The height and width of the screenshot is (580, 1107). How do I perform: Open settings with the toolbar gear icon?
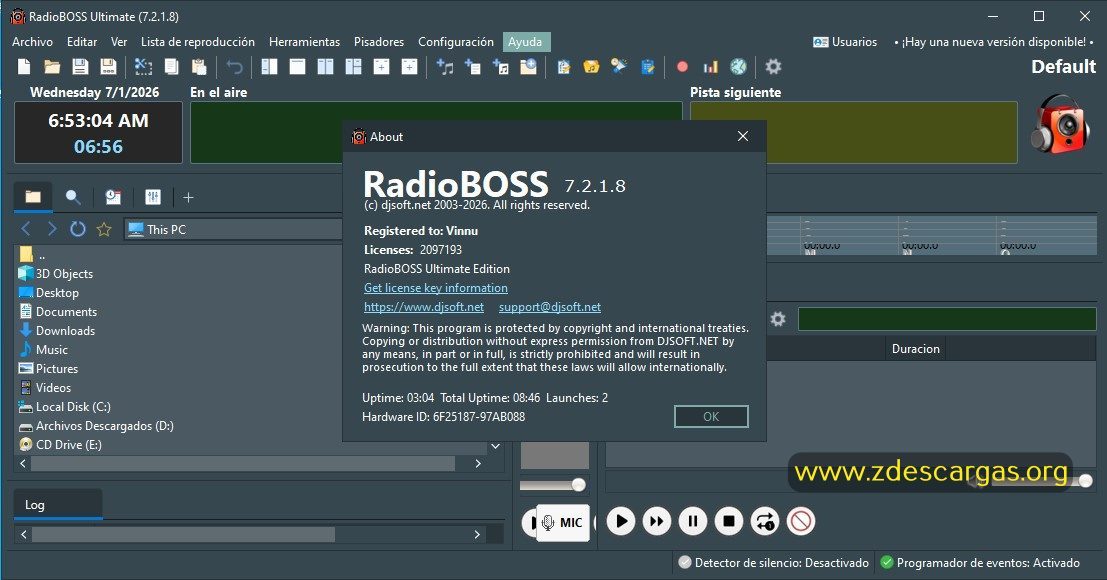click(774, 67)
